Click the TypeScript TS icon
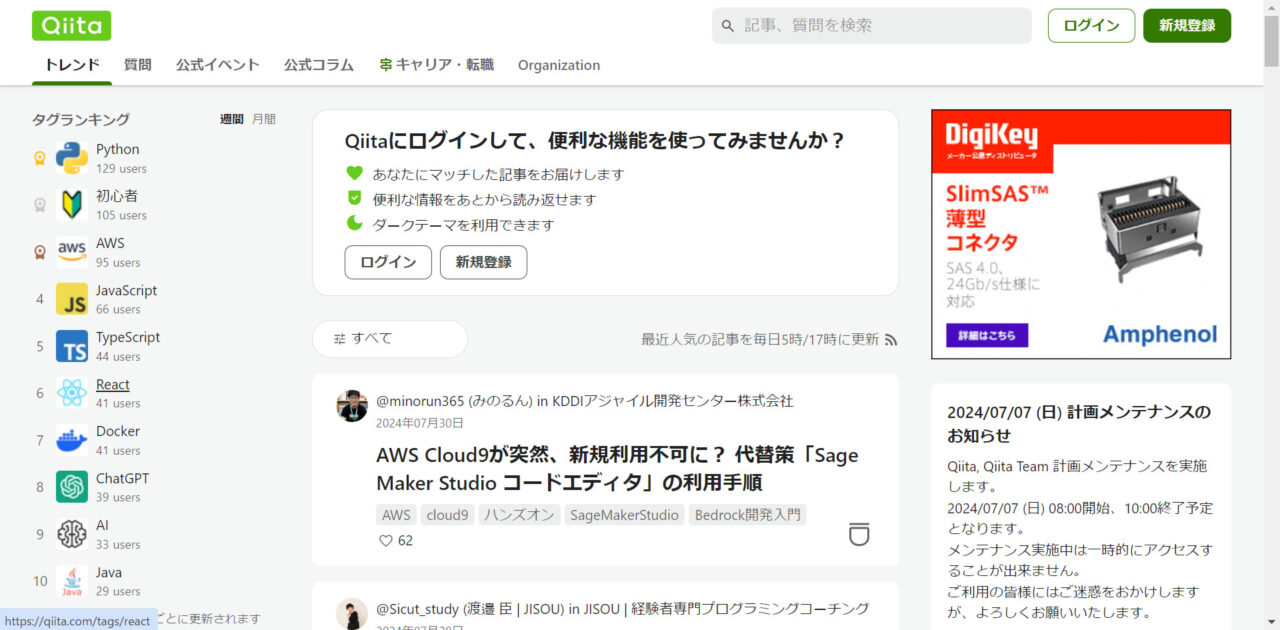This screenshot has height=630, width=1280. pos(71,346)
